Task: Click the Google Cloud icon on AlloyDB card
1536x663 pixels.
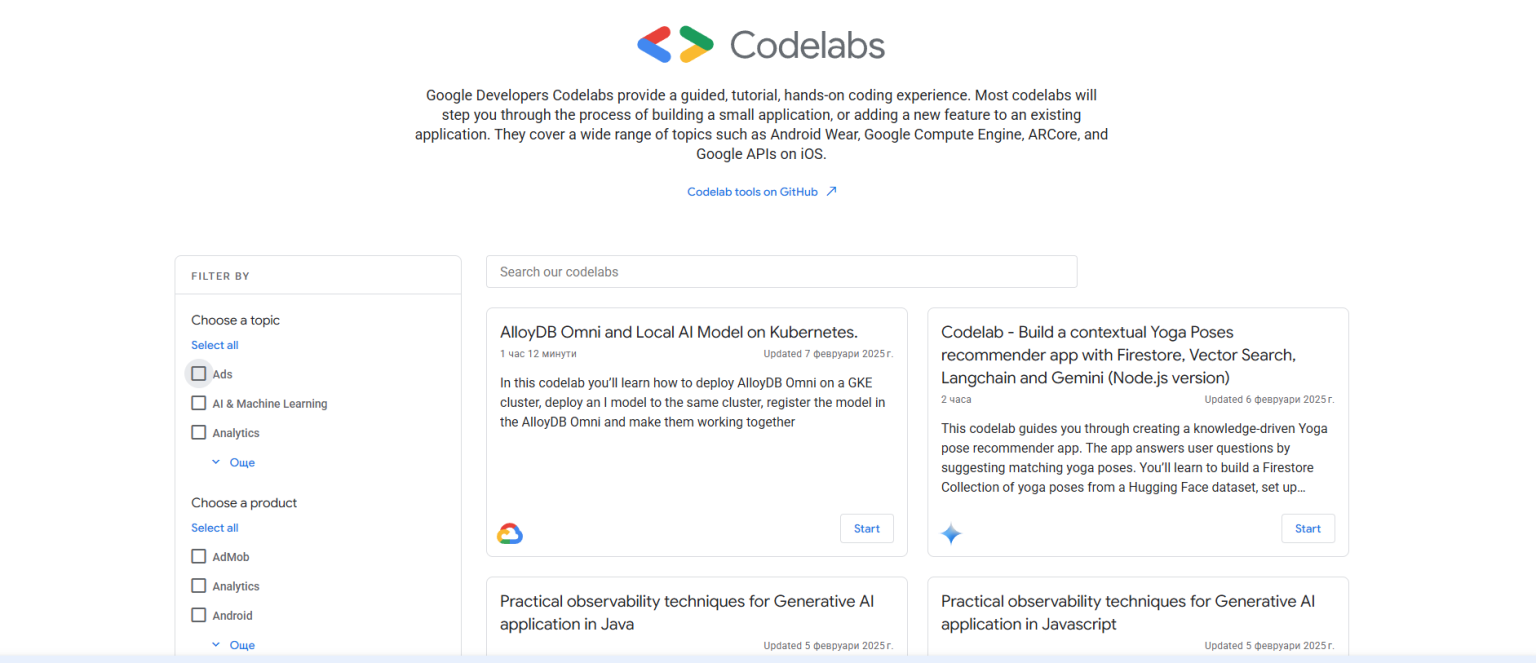Action: click(x=510, y=534)
